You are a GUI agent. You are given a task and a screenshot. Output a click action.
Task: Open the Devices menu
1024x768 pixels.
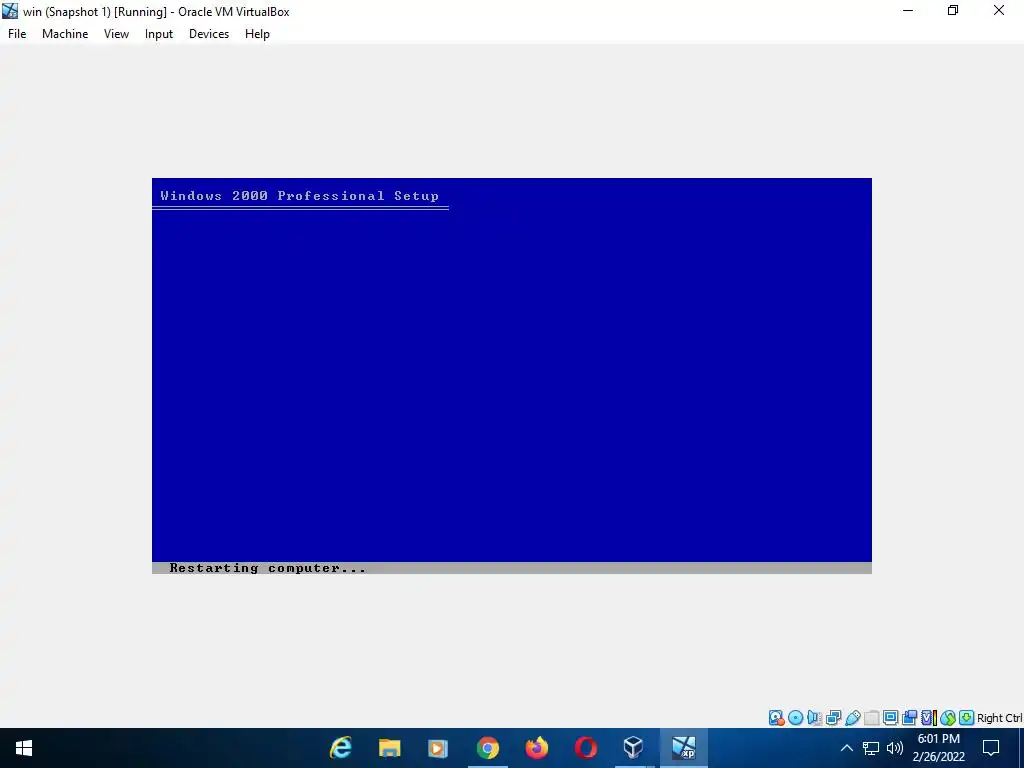[x=209, y=34]
